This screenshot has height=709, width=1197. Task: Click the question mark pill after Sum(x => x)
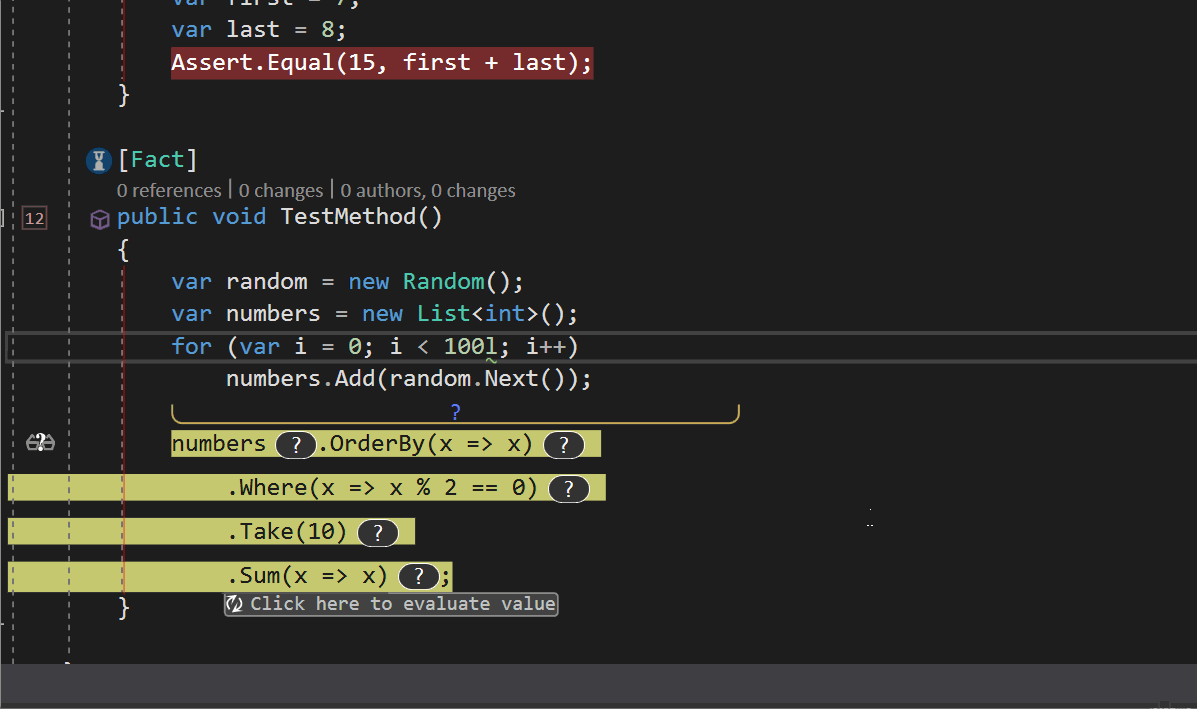419,577
